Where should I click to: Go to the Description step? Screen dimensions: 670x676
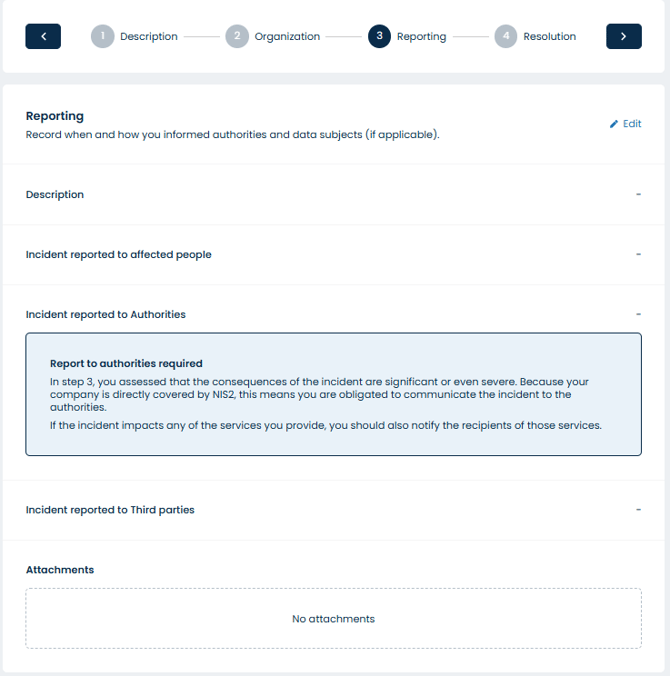pos(149,36)
